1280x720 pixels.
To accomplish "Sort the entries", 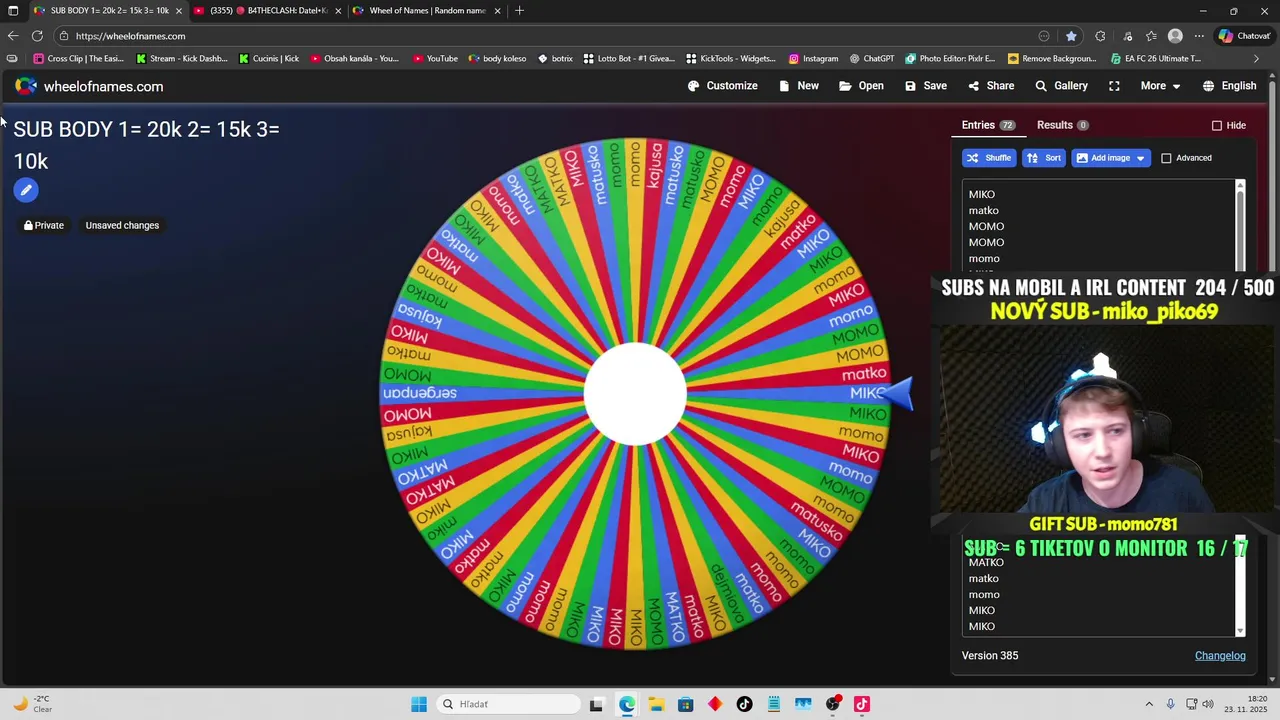I will [x=1043, y=158].
